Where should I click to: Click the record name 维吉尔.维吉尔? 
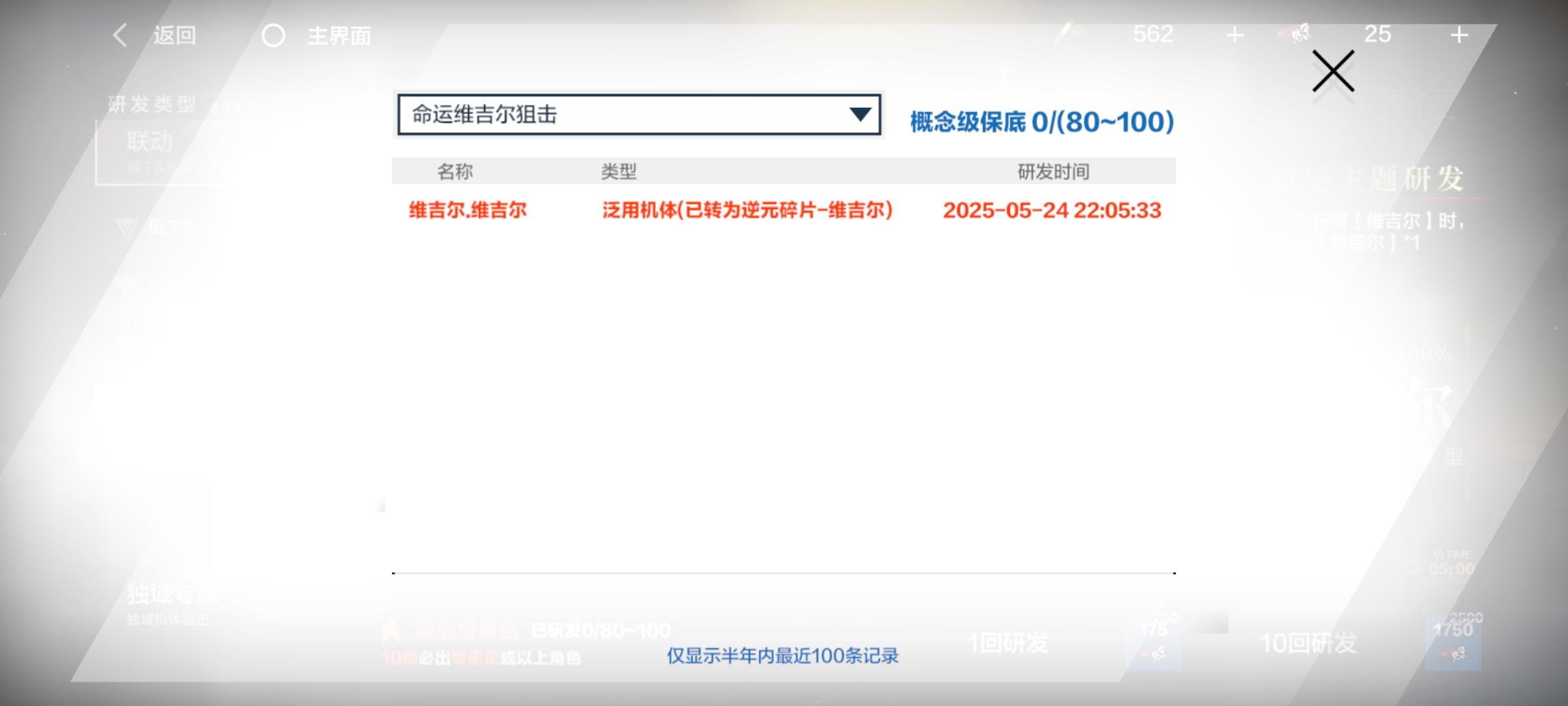point(468,210)
